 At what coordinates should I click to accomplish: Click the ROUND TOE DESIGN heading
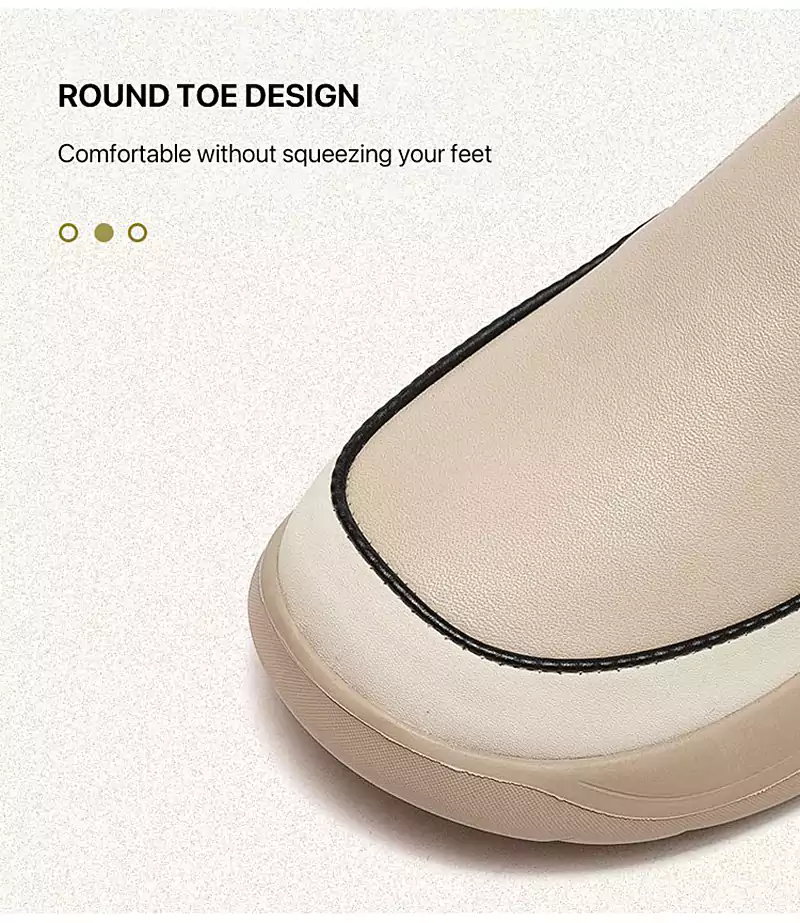208,95
